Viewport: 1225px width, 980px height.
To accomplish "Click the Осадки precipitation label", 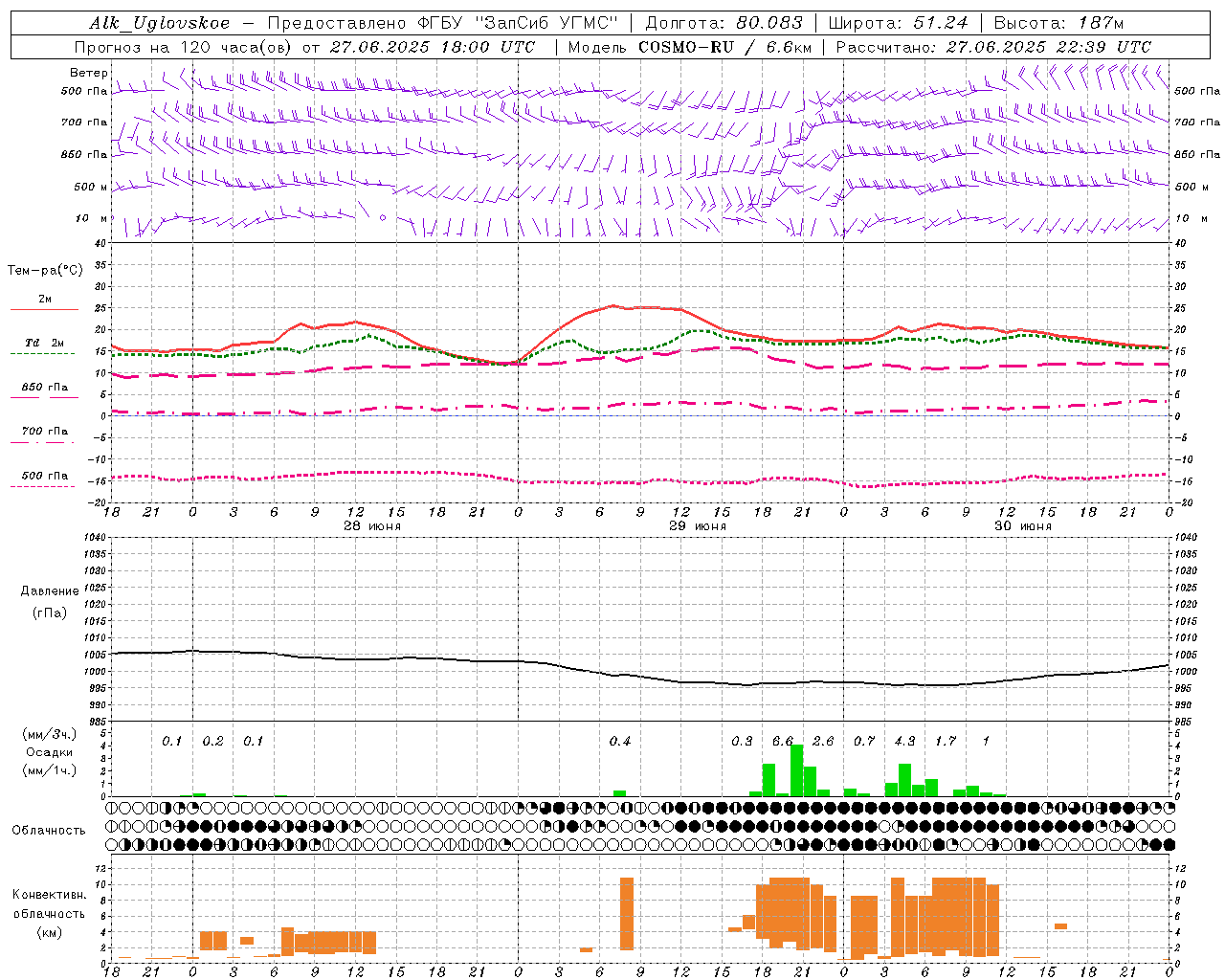I will tap(49, 752).
